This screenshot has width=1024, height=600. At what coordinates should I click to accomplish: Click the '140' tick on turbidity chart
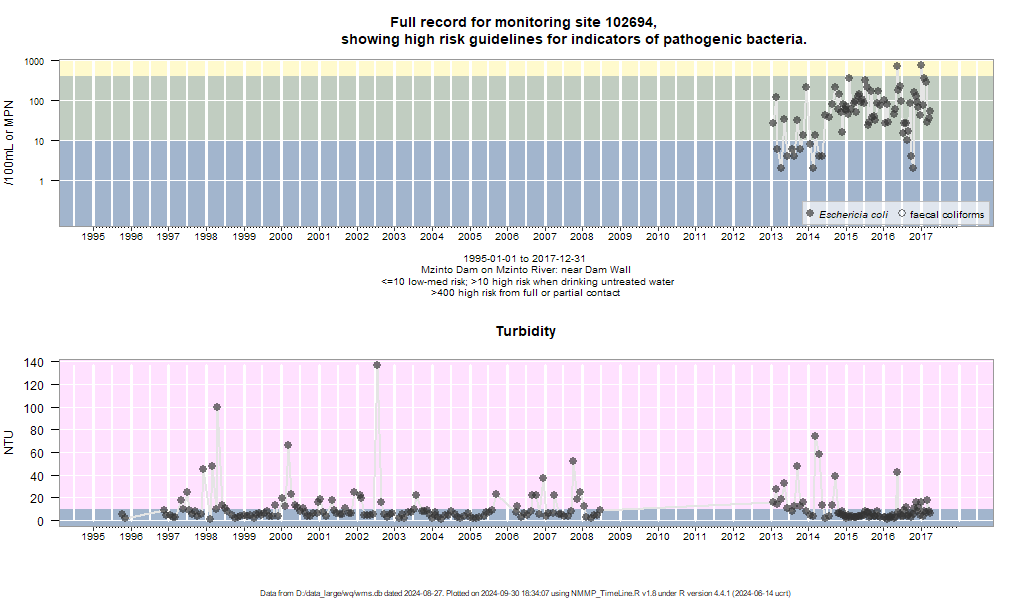click(x=34, y=362)
